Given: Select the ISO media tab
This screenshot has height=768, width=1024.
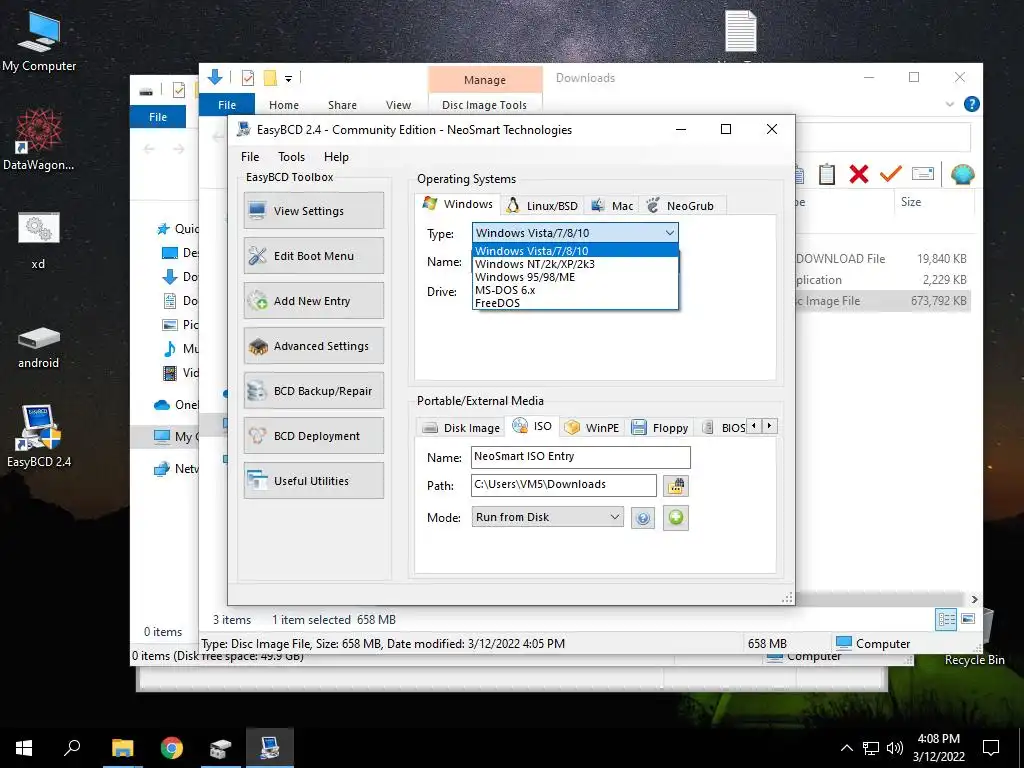Looking at the screenshot, I should pyautogui.click(x=532, y=426).
